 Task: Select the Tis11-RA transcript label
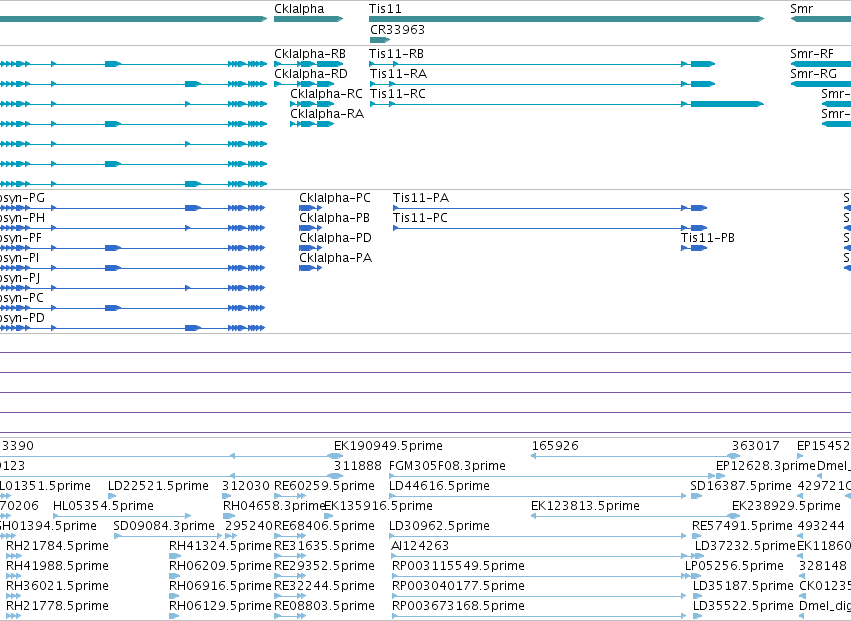point(398,74)
